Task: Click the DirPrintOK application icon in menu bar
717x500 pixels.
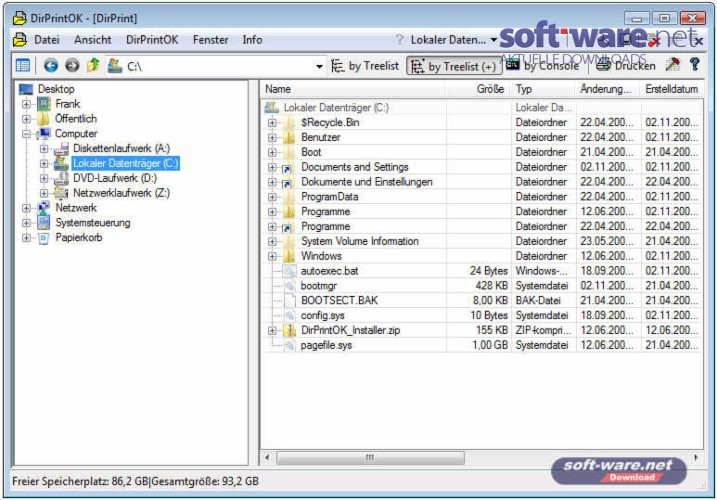Action: pyautogui.click(x=20, y=40)
